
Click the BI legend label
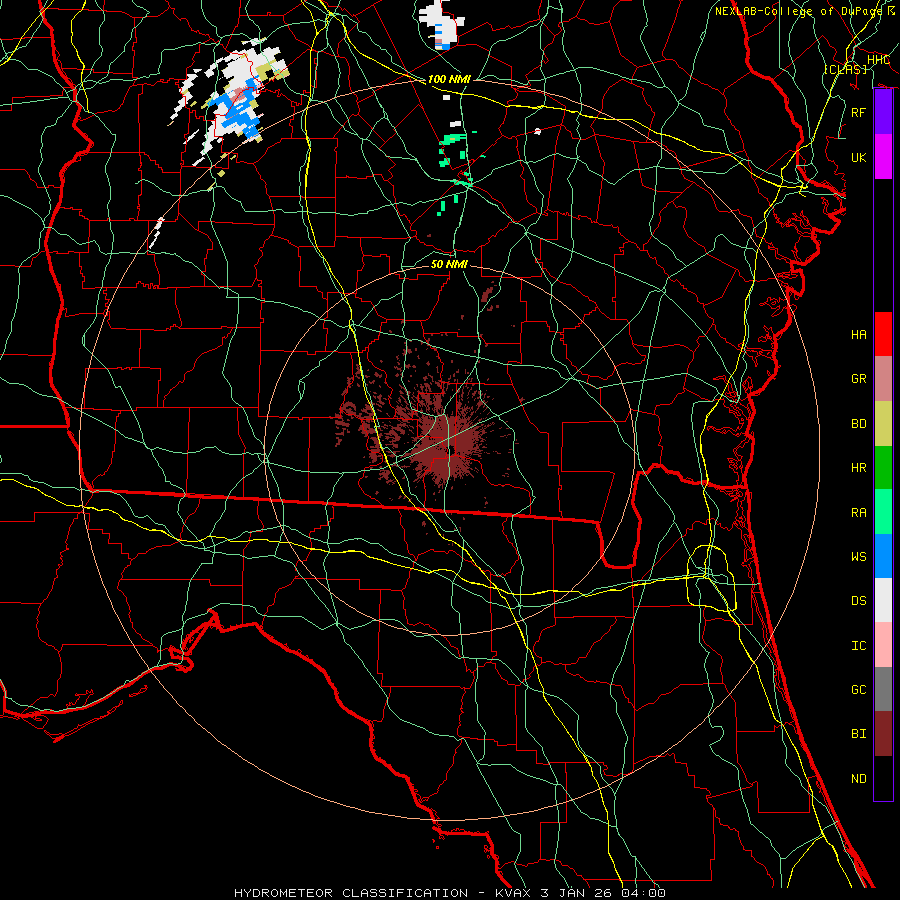(x=859, y=734)
